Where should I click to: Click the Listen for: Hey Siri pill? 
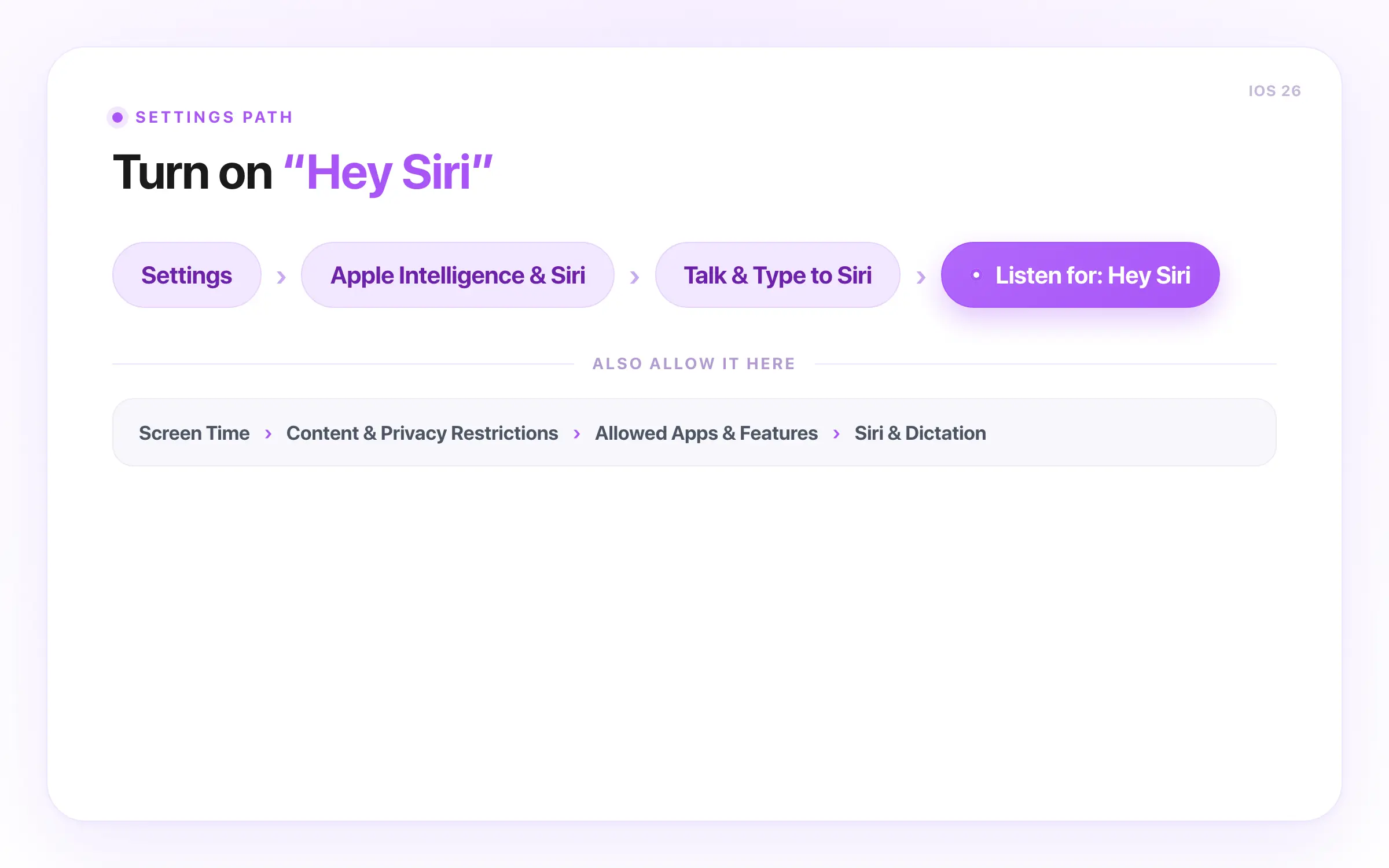click(x=1080, y=275)
